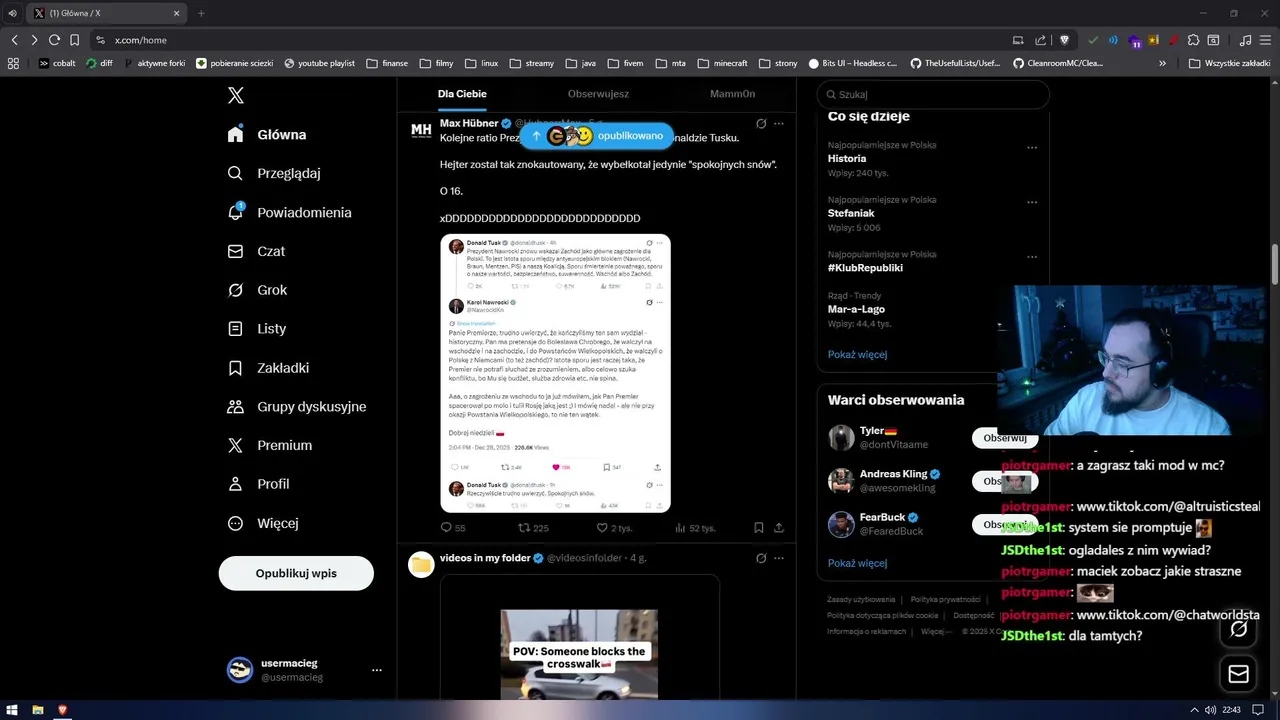Click Pokaż więcej under trends
This screenshot has width=1280, height=720.
(857, 354)
